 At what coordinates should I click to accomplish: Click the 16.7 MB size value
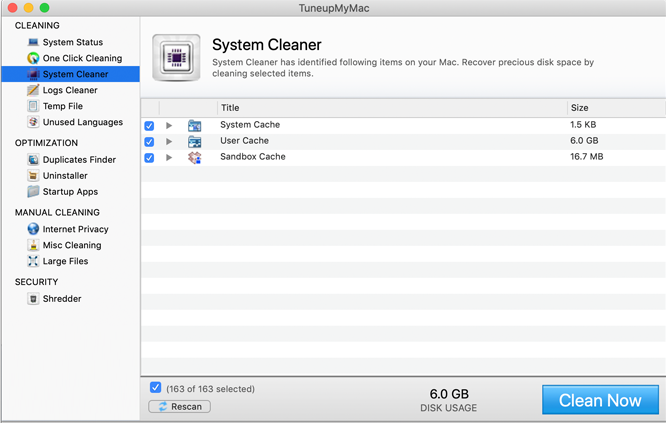pyautogui.click(x=587, y=157)
